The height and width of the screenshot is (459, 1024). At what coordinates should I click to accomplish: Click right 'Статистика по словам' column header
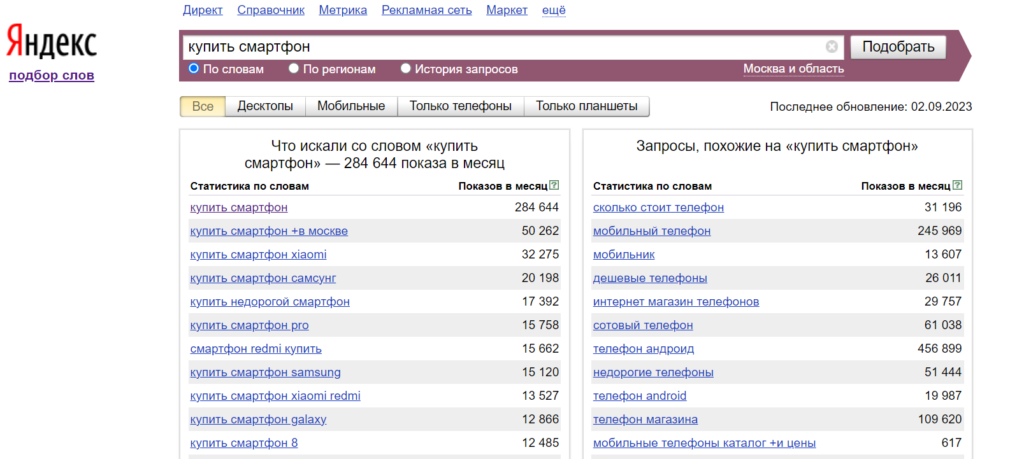(x=652, y=186)
